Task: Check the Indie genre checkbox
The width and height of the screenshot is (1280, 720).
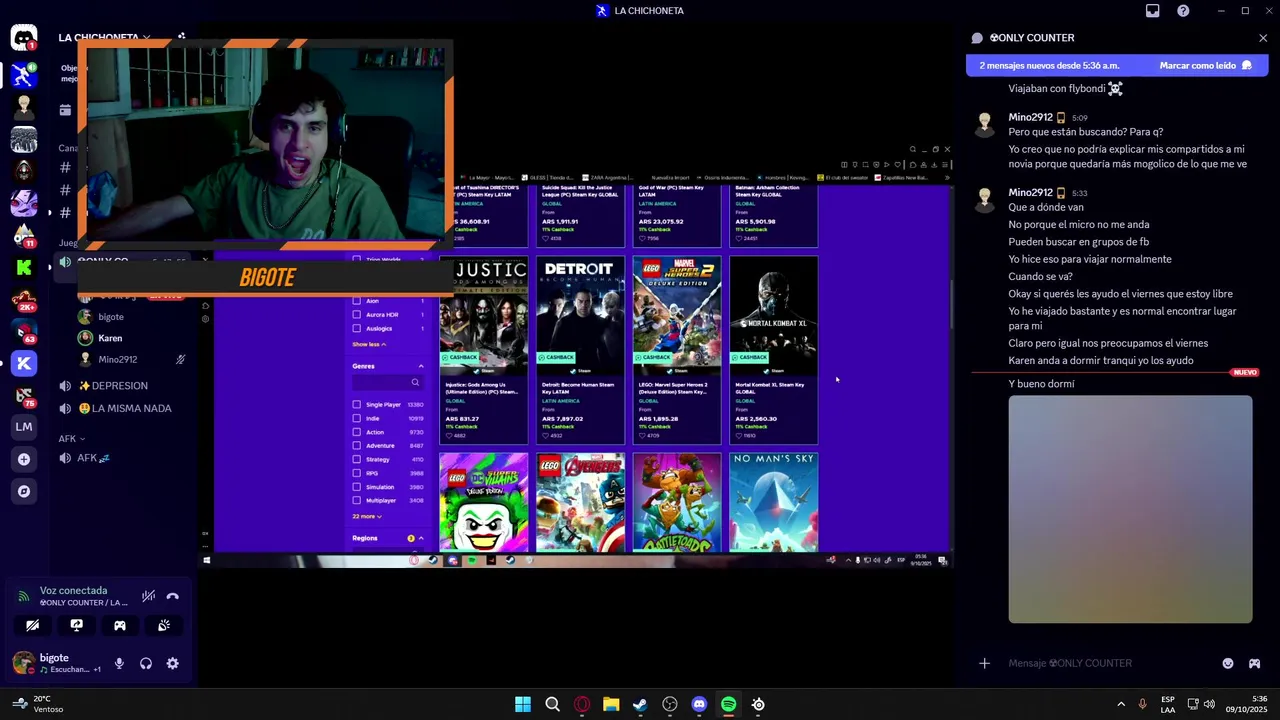Action: 357,418
